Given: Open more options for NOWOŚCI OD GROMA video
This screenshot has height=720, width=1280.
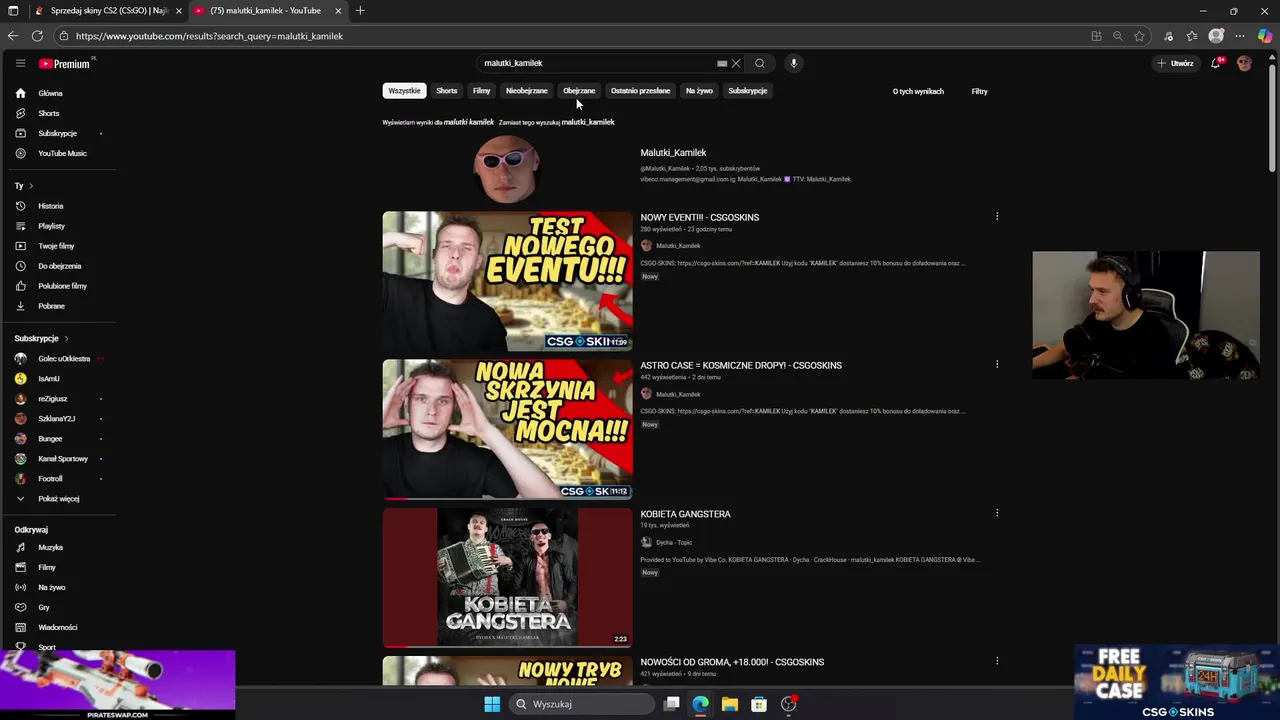Looking at the screenshot, I should pos(997,661).
